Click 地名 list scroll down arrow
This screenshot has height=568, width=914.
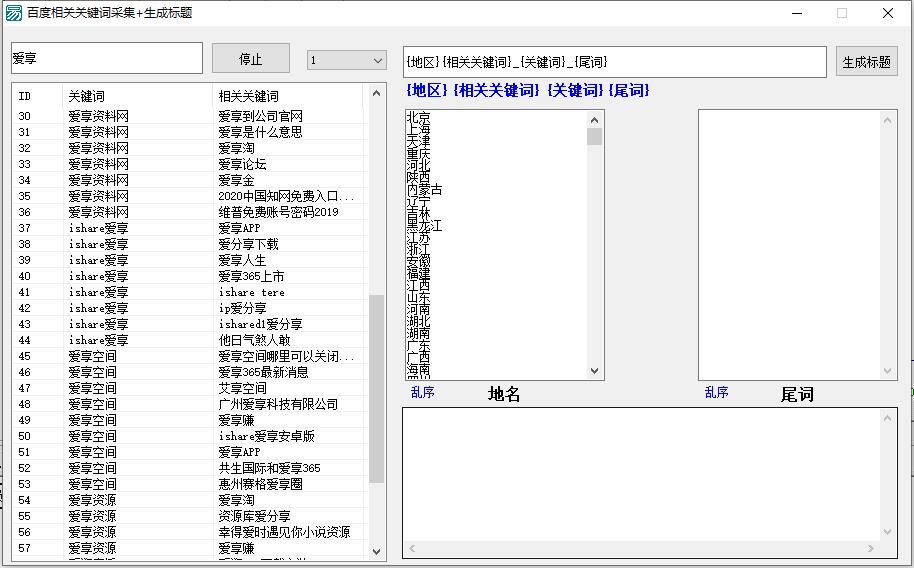(x=595, y=370)
